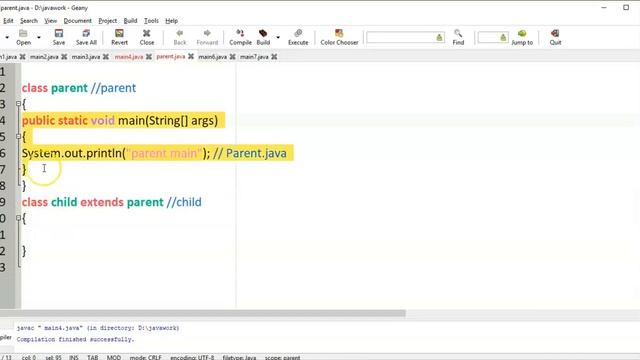
Task: Save the current file
Action: coord(59,37)
